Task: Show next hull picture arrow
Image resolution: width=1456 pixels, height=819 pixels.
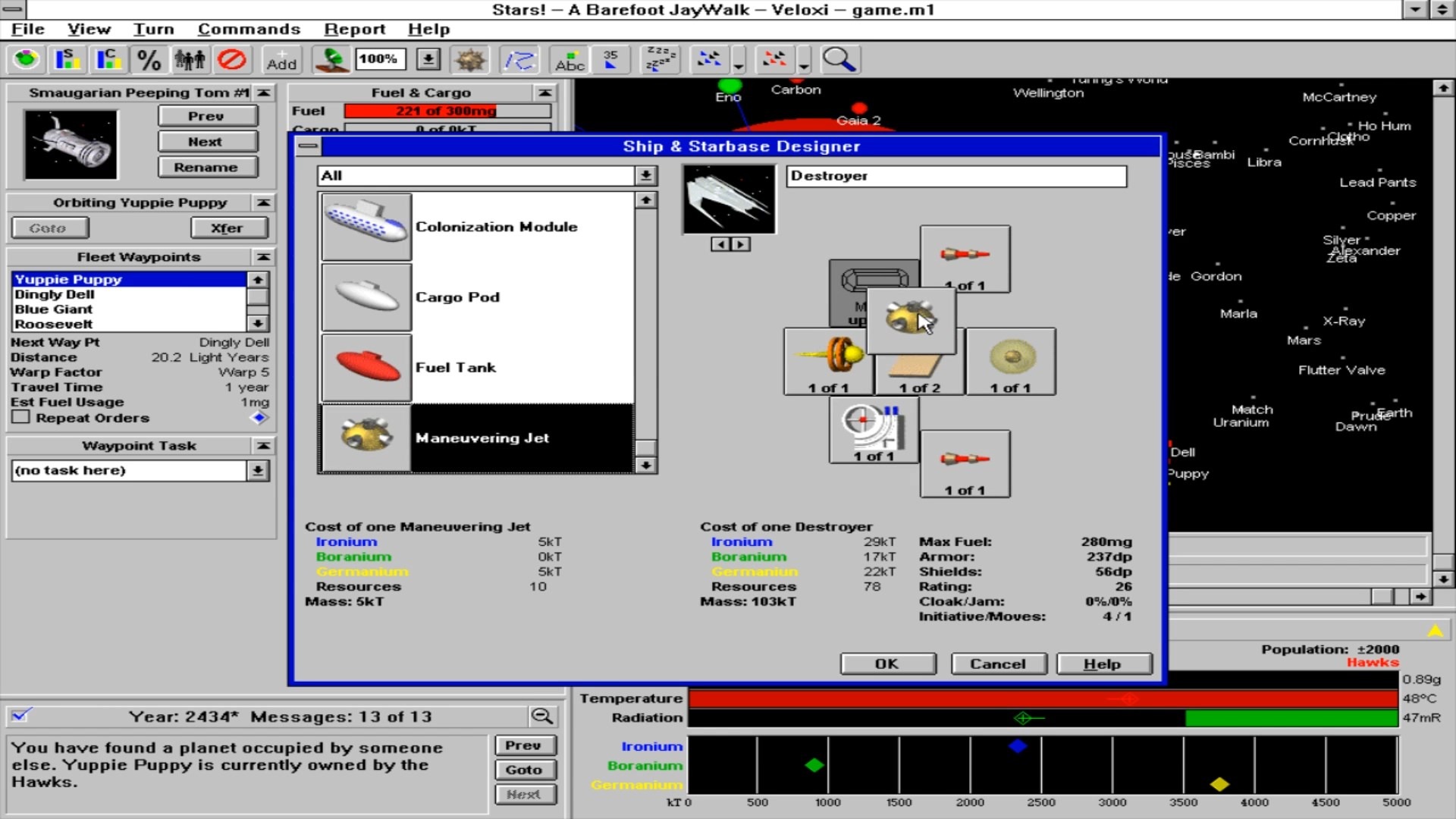Action: coord(740,244)
